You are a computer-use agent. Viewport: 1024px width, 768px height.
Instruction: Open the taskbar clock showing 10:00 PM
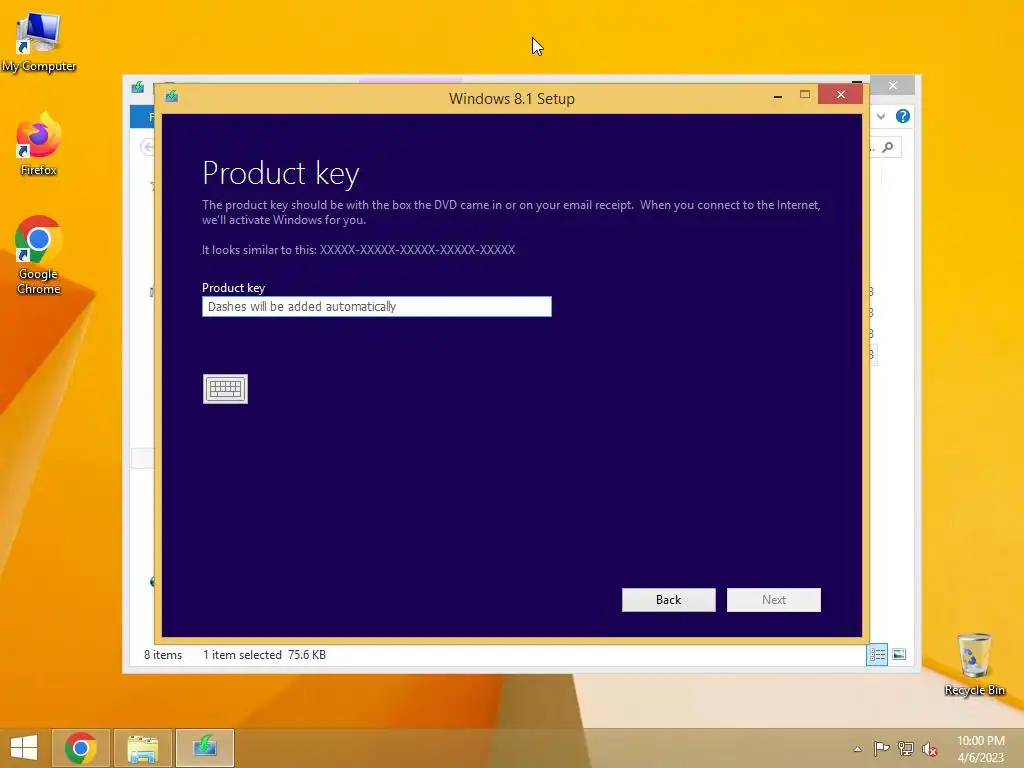pyautogui.click(x=981, y=749)
